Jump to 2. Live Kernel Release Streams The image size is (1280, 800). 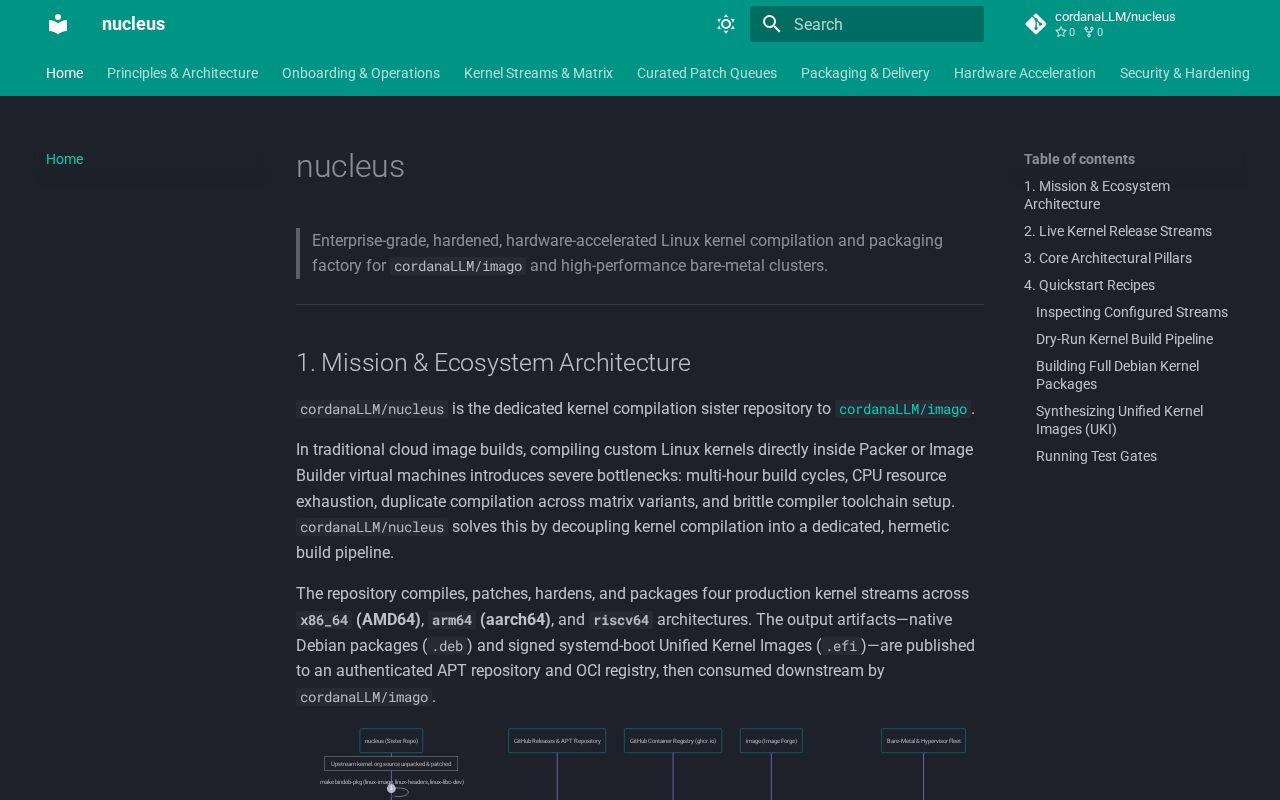1118,231
